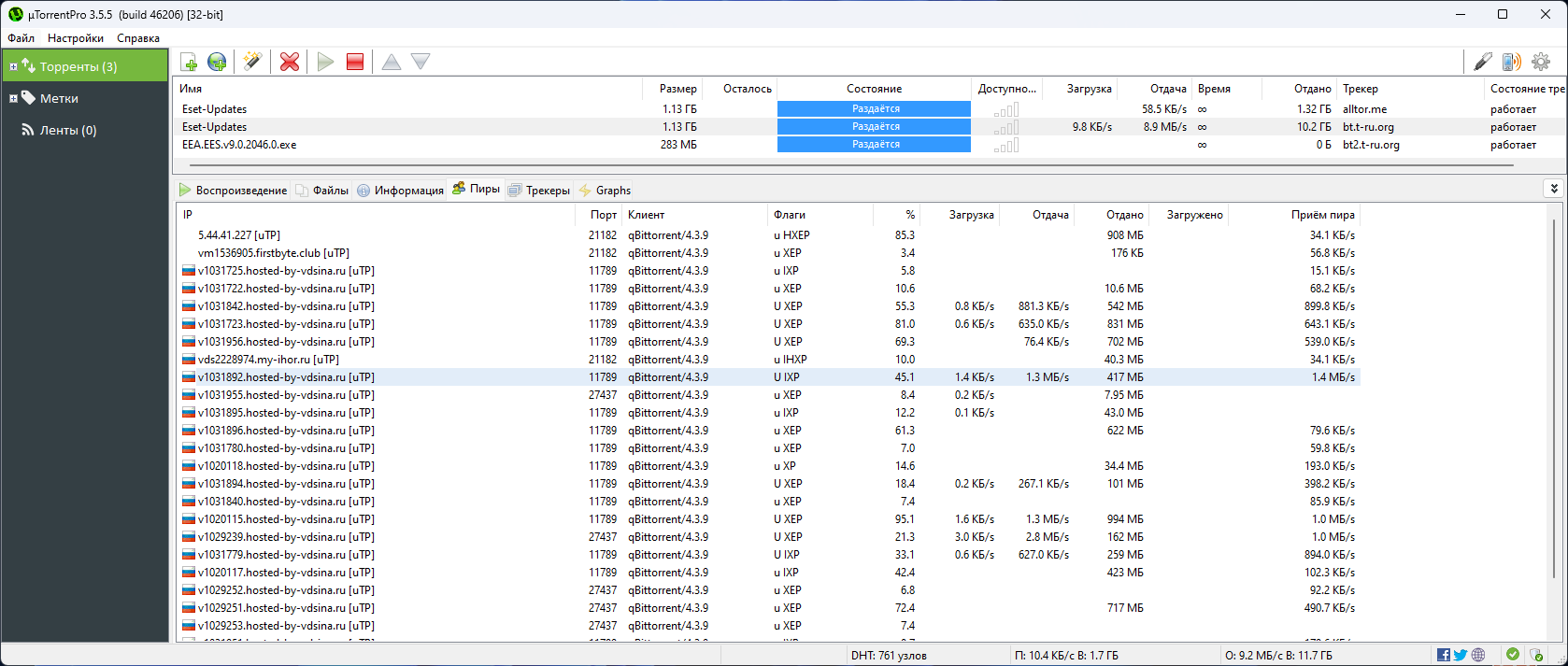Image resolution: width=1568 pixels, height=666 pixels.
Task: Click the red X Remove torrent icon
Action: point(290,62)
